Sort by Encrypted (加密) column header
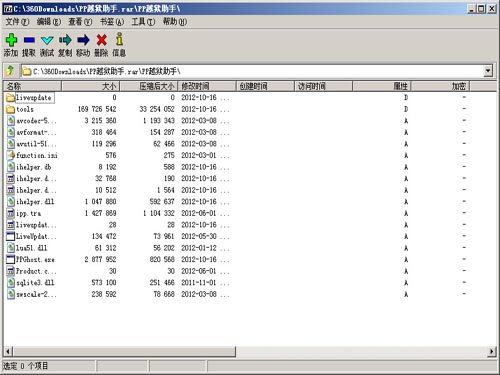Screen dimensions: 500x375 [x=440, y=86]
